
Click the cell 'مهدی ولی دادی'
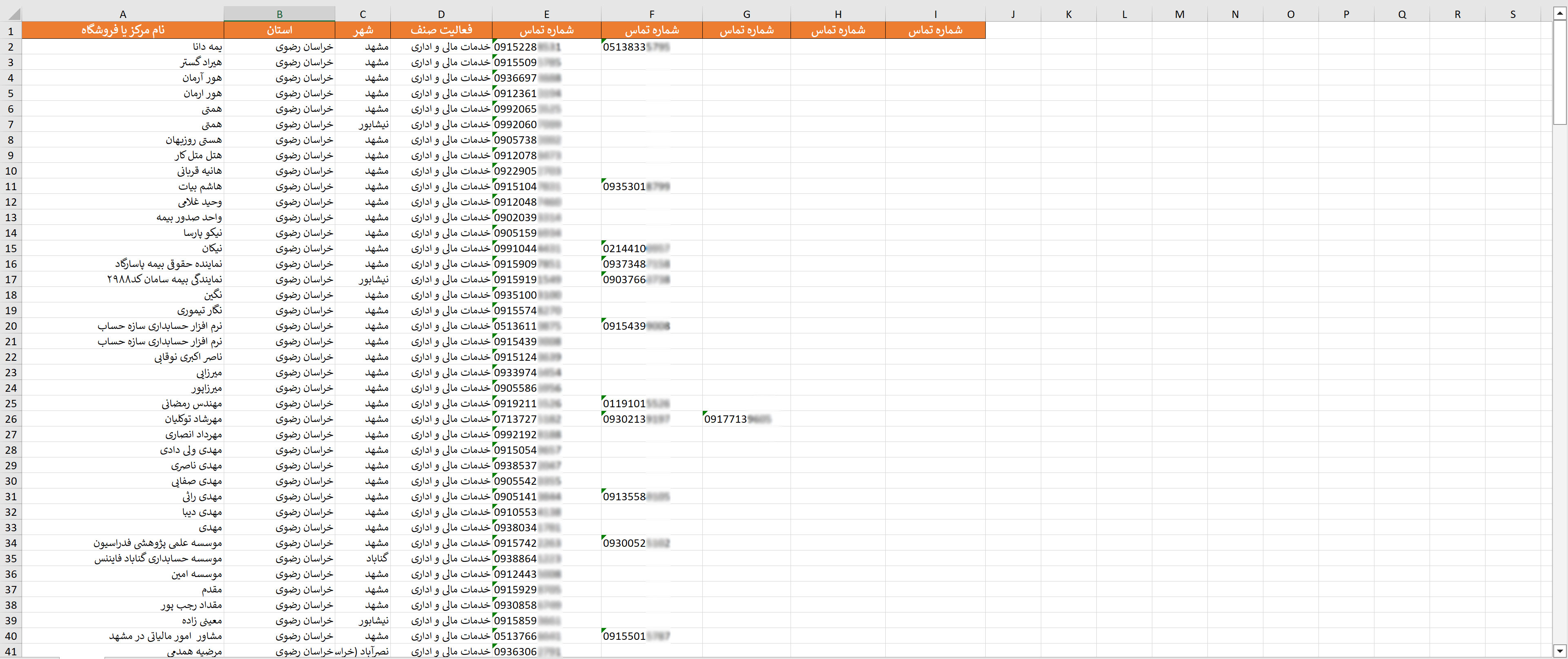coord(123,450)
